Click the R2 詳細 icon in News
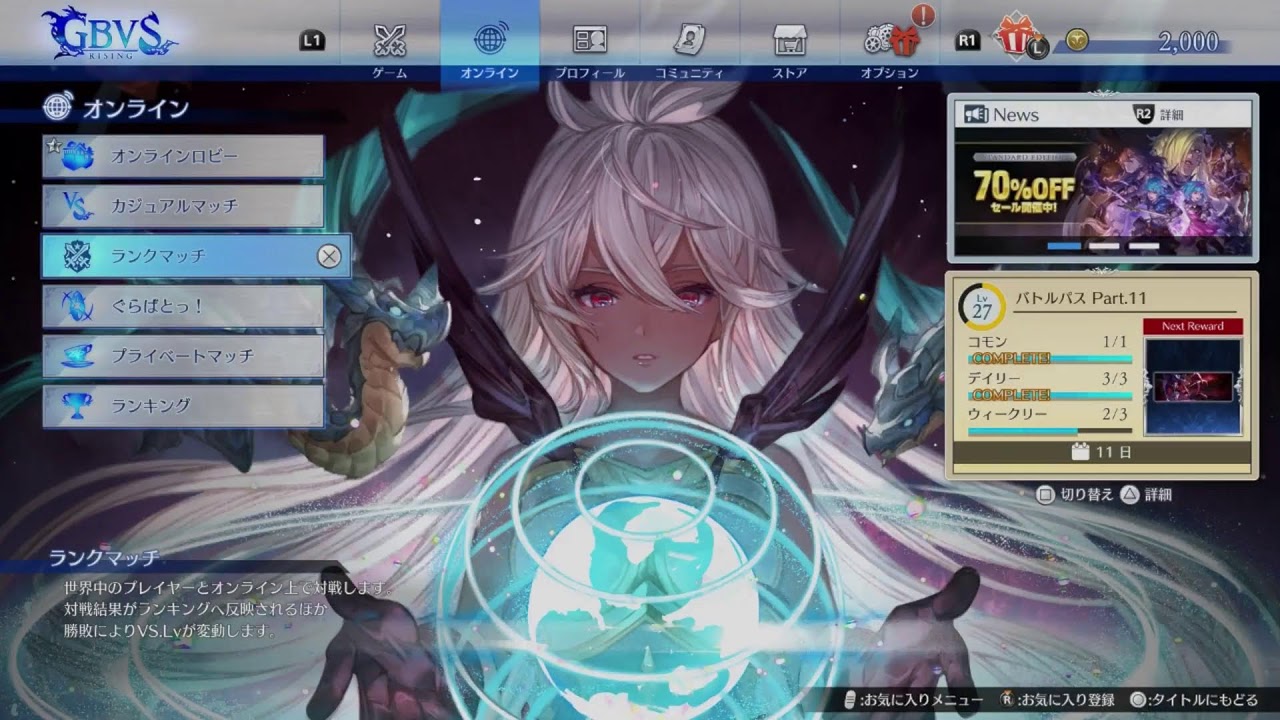Screen dimensions: 1280x720 (1144, 114)
